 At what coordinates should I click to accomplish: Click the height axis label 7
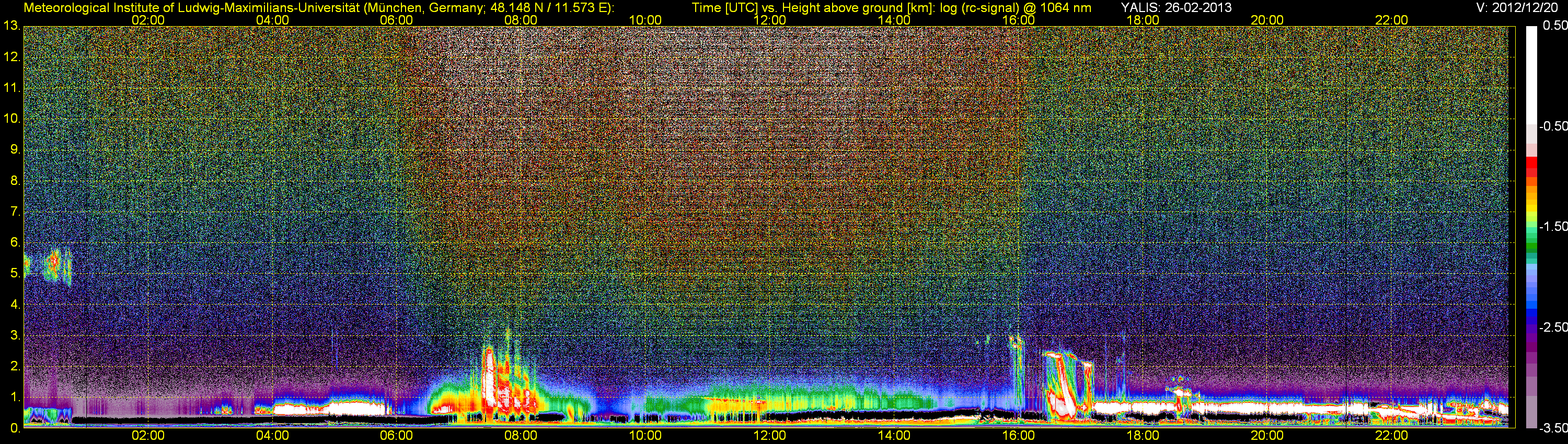[x=15, y=212]
